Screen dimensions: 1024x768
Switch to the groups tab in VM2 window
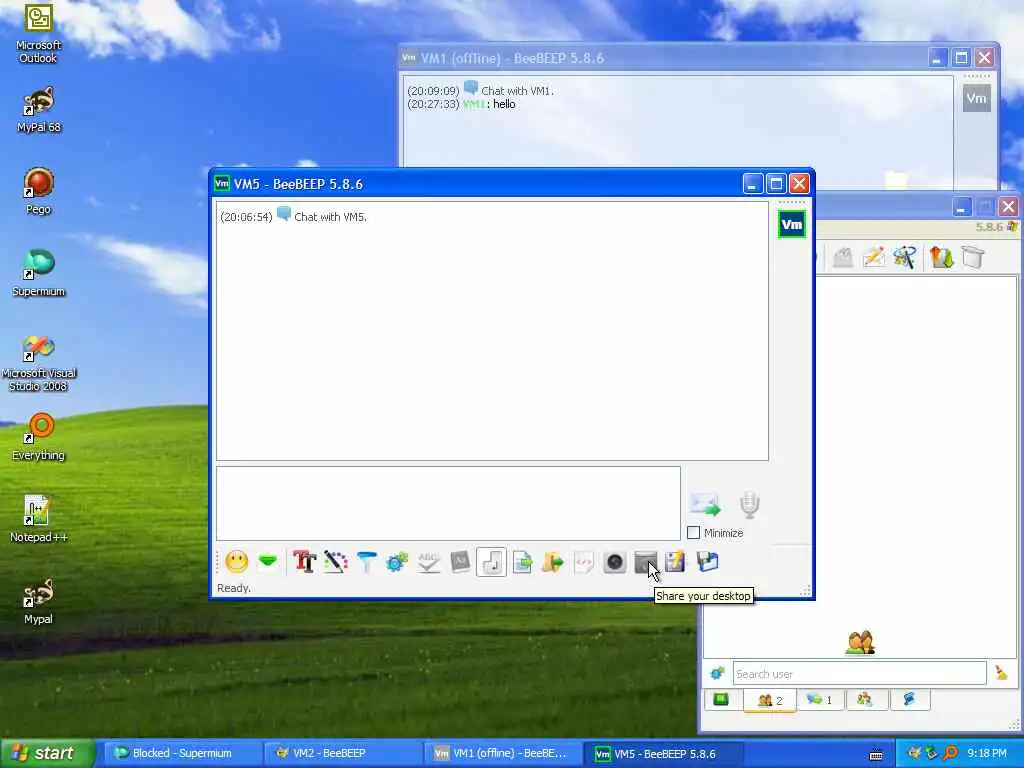(x=866, y=700)
